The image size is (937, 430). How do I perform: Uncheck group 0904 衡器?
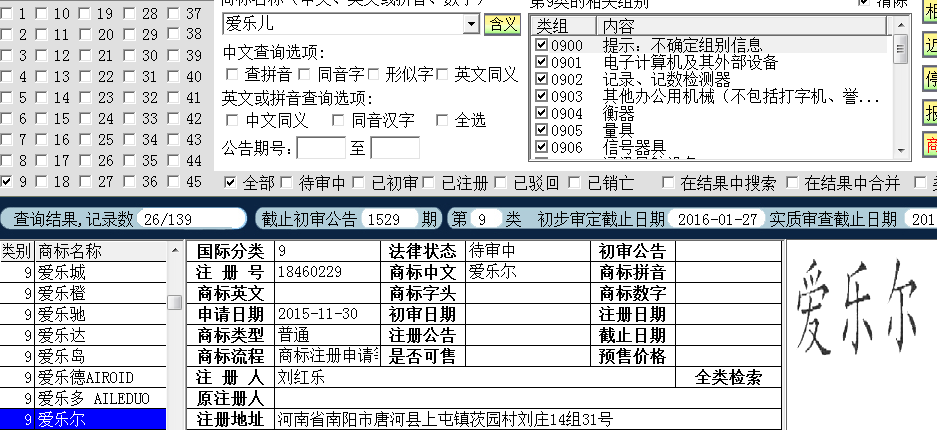tap(541, 112)
